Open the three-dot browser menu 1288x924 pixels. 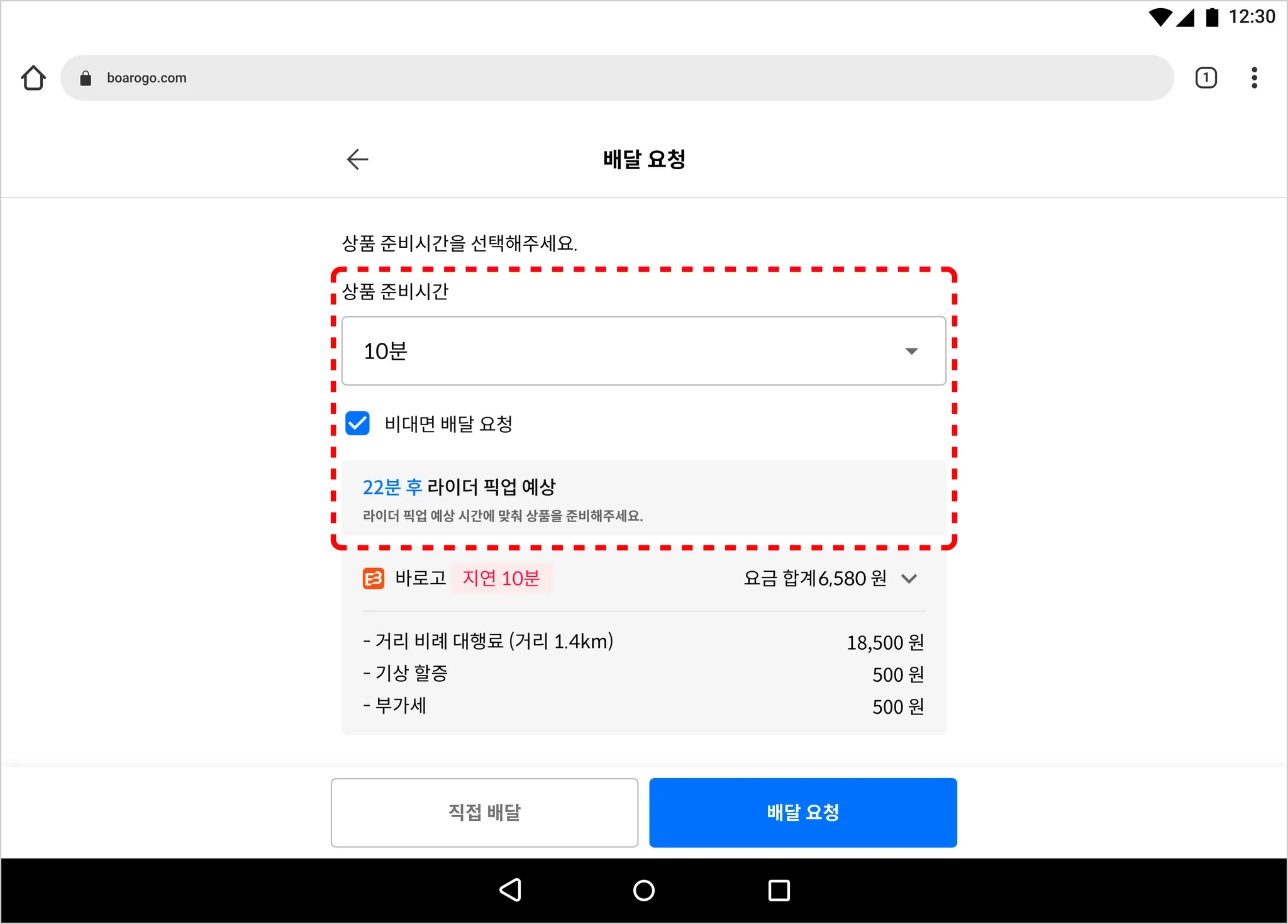[x=1254, y=78]
